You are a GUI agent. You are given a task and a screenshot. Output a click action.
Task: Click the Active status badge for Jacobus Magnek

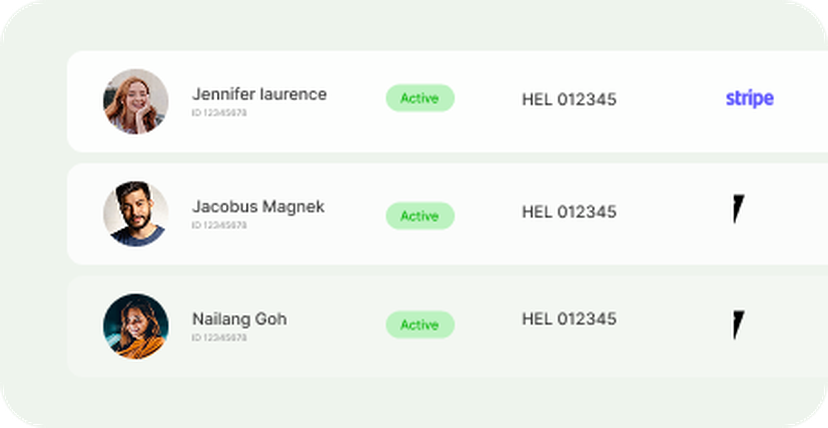[420, 215]
